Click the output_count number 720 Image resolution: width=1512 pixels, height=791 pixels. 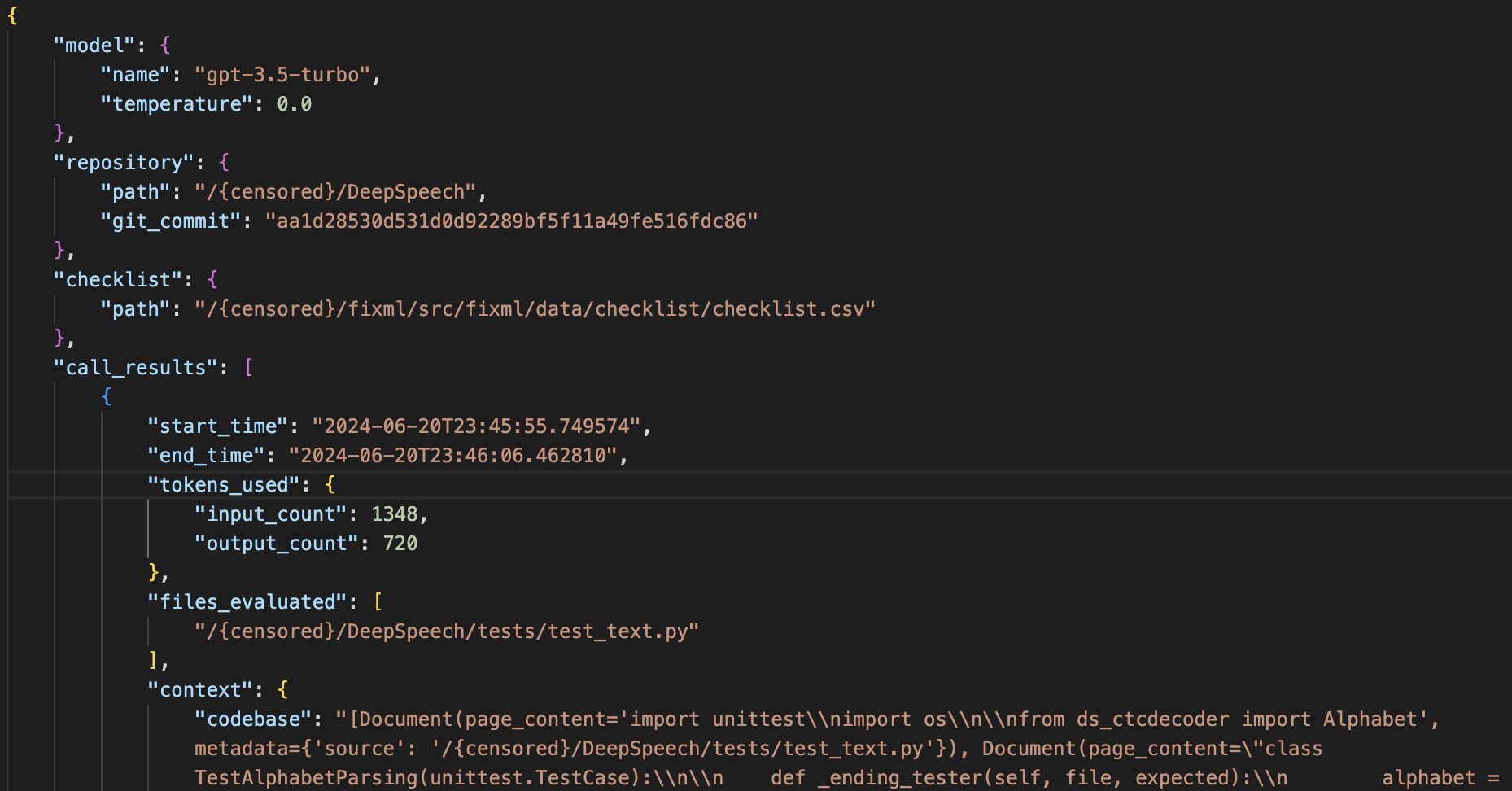point(400,544)
